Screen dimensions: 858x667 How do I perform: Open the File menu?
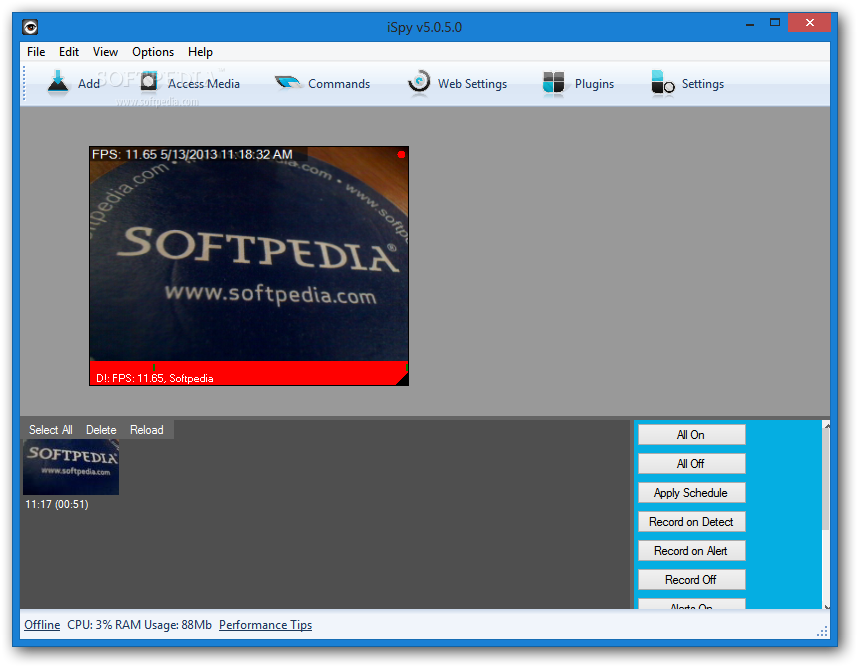click(x=36, y=52)
